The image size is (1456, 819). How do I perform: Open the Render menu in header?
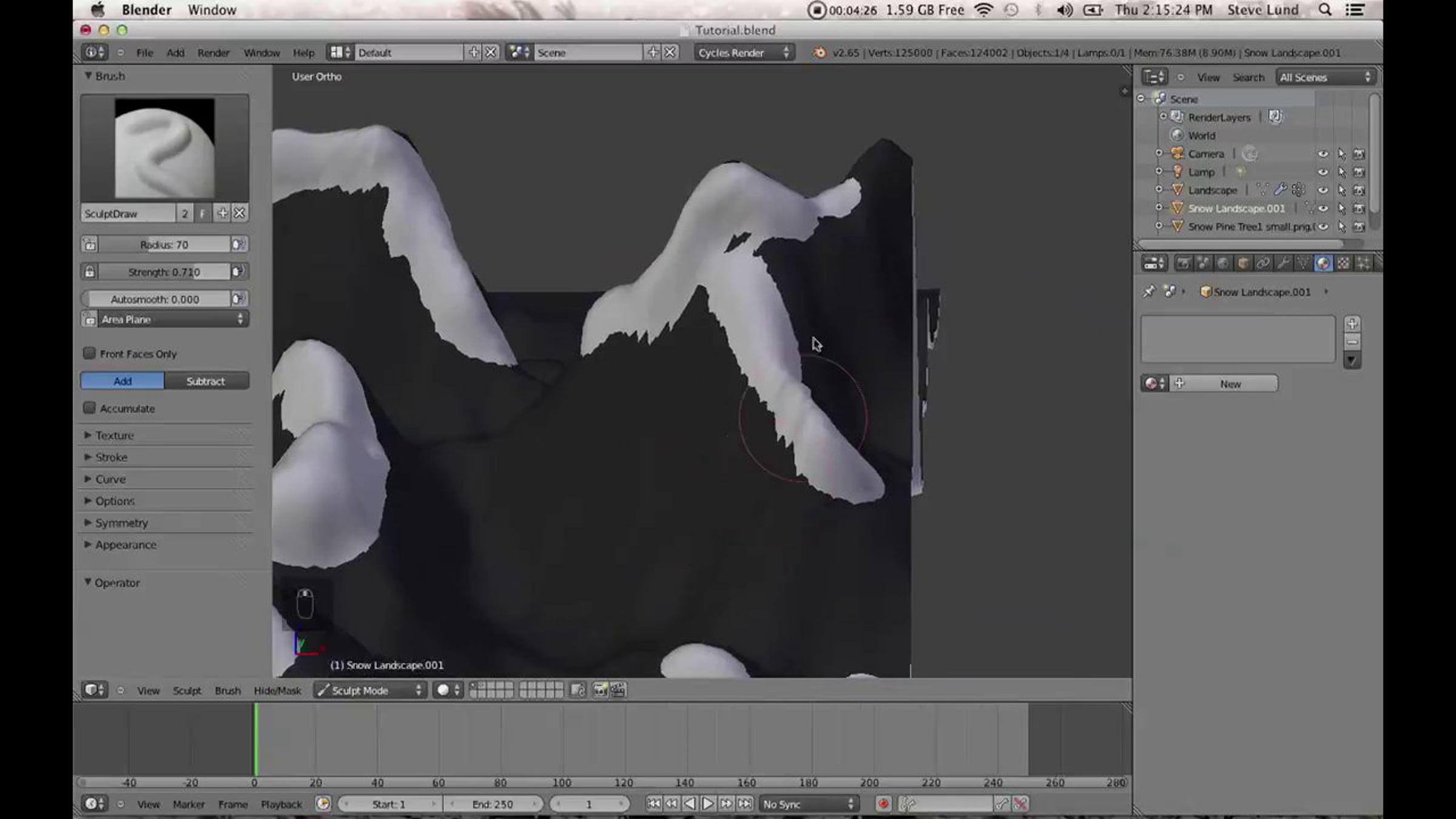pyautogui.click(x=213, y=53)
